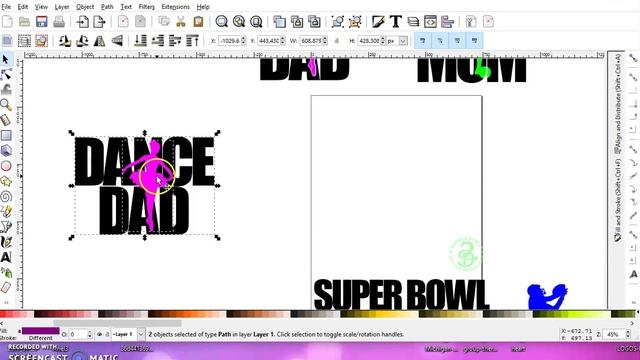
Task: Select the Pencil freehand tool
Action: [6, 212]
